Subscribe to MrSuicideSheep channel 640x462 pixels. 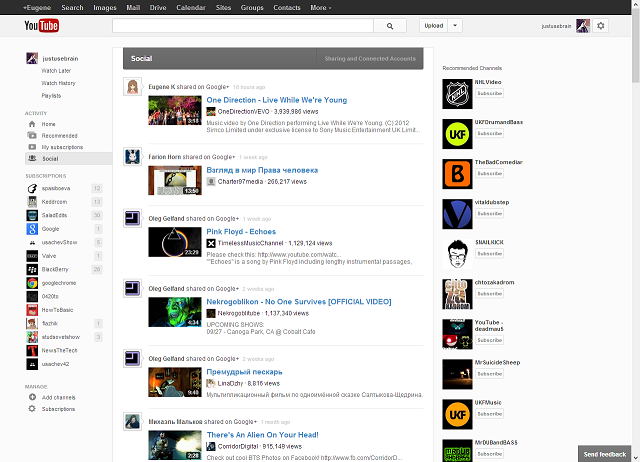(489, 374)
